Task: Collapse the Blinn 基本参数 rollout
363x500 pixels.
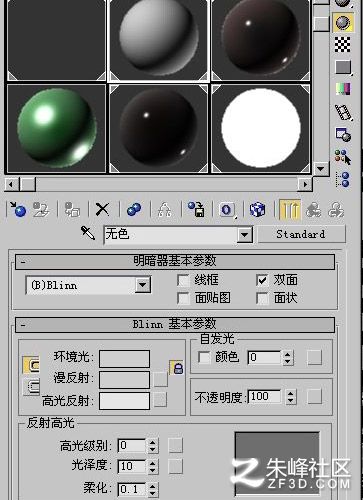Action: 175,324
